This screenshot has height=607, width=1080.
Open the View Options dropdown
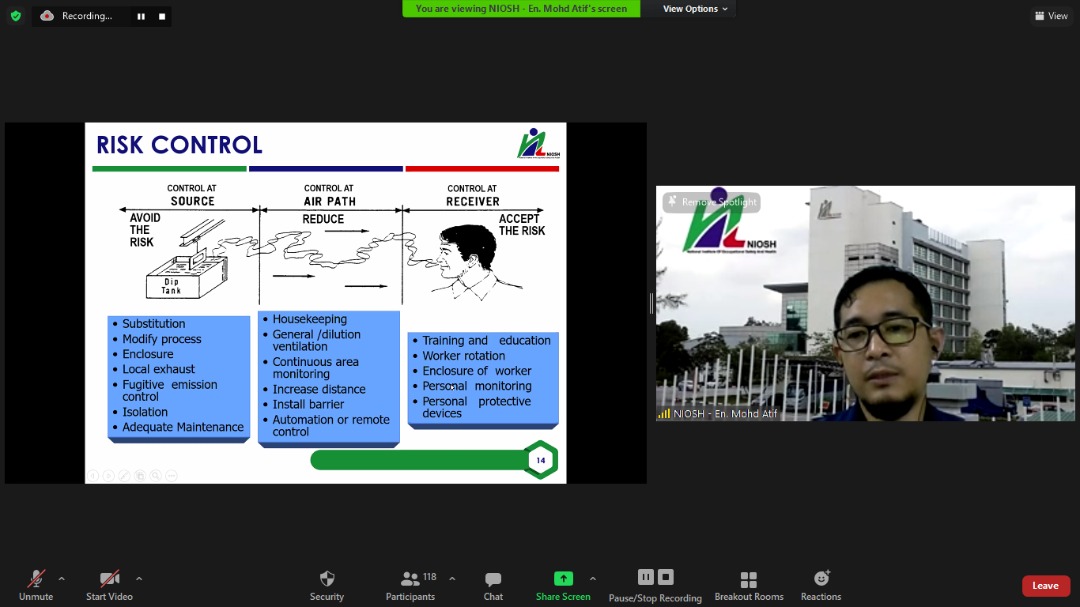click(x=696, y=9)
